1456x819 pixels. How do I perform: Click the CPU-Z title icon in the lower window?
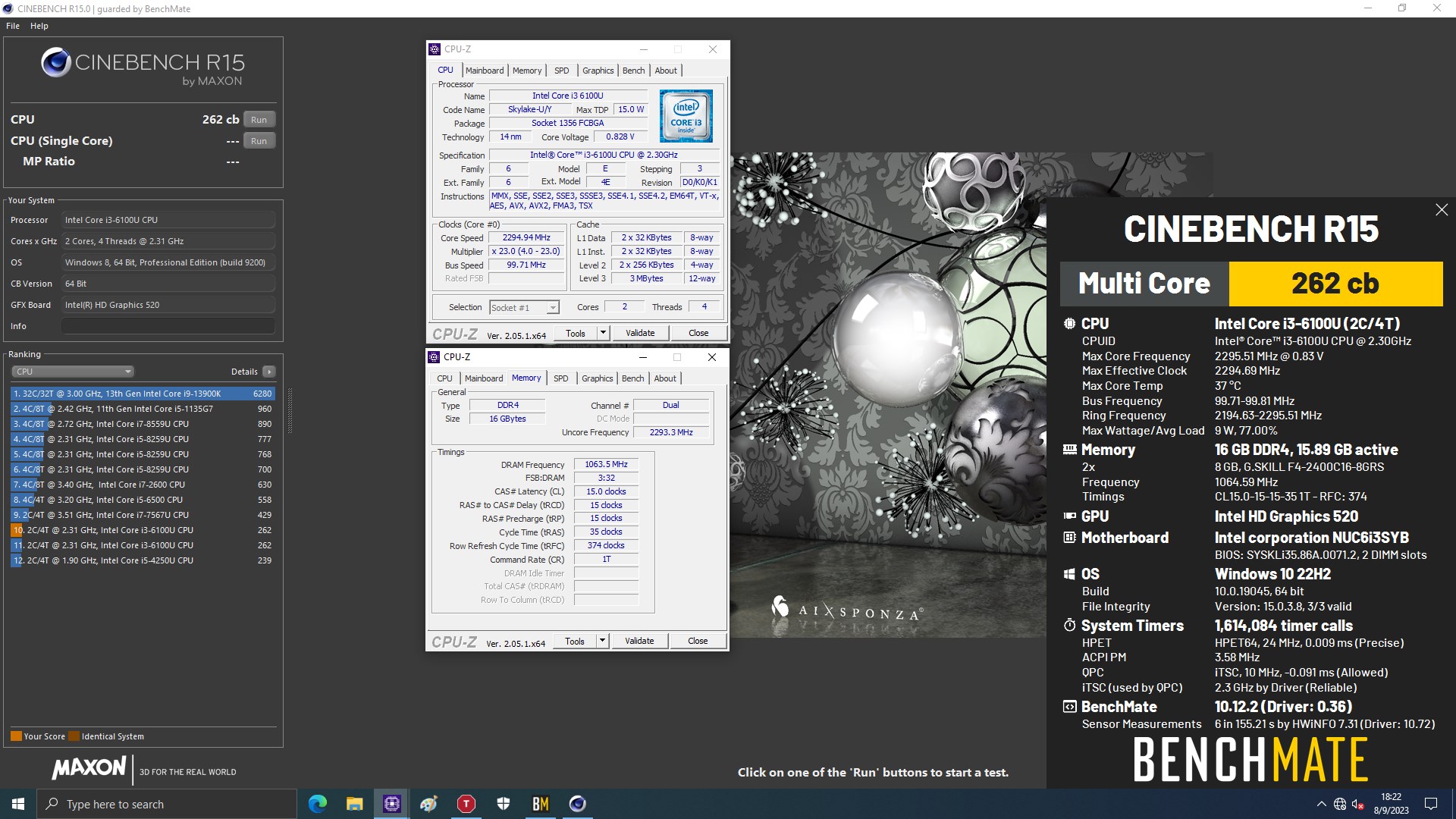coord(434,357)
